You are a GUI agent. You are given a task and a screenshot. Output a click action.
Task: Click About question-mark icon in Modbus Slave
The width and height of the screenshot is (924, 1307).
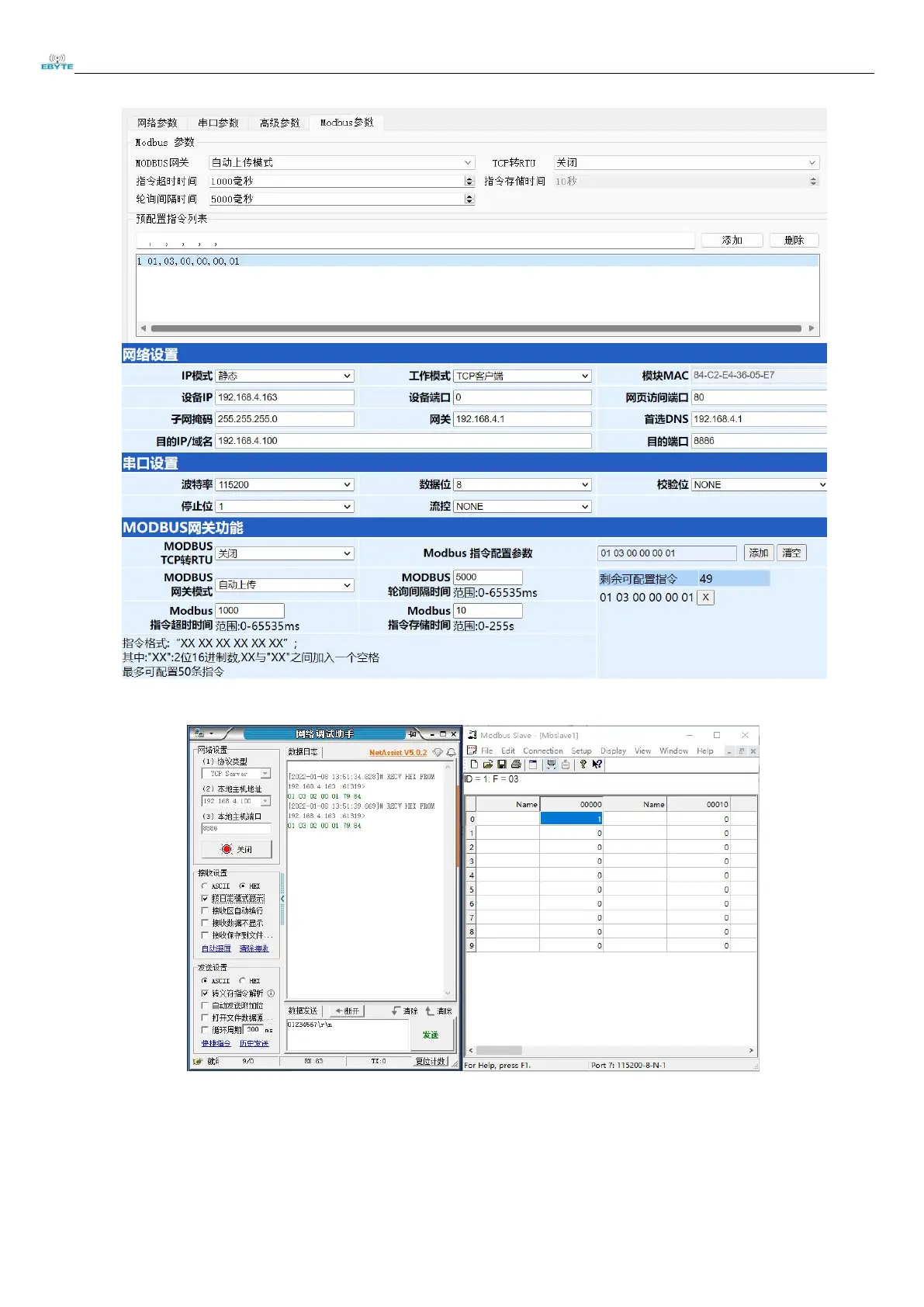(583, 764)
